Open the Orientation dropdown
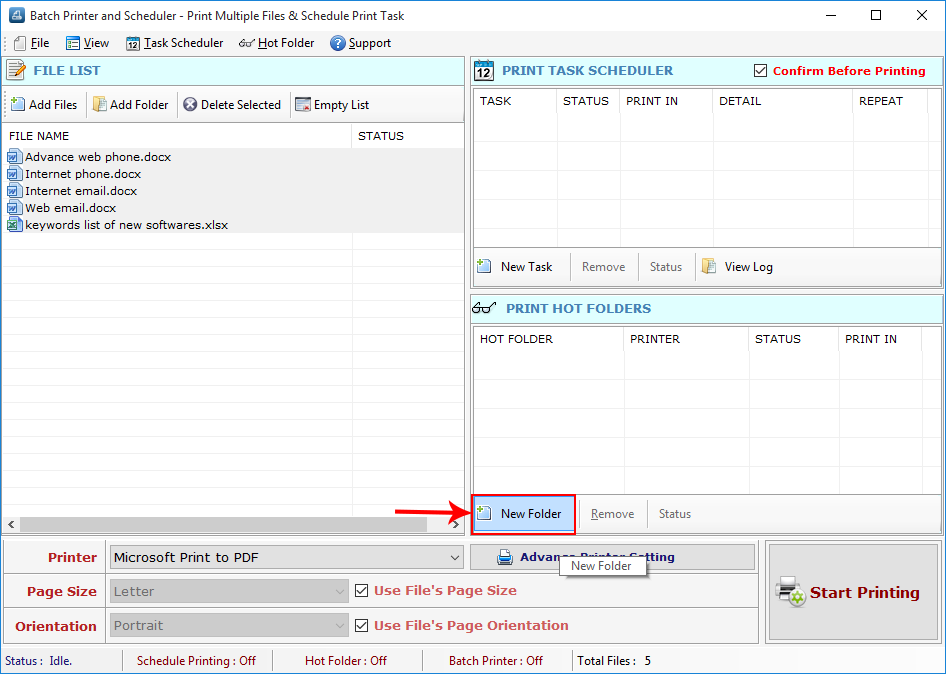This screenshot has width=946, height=674. [340, 626]
